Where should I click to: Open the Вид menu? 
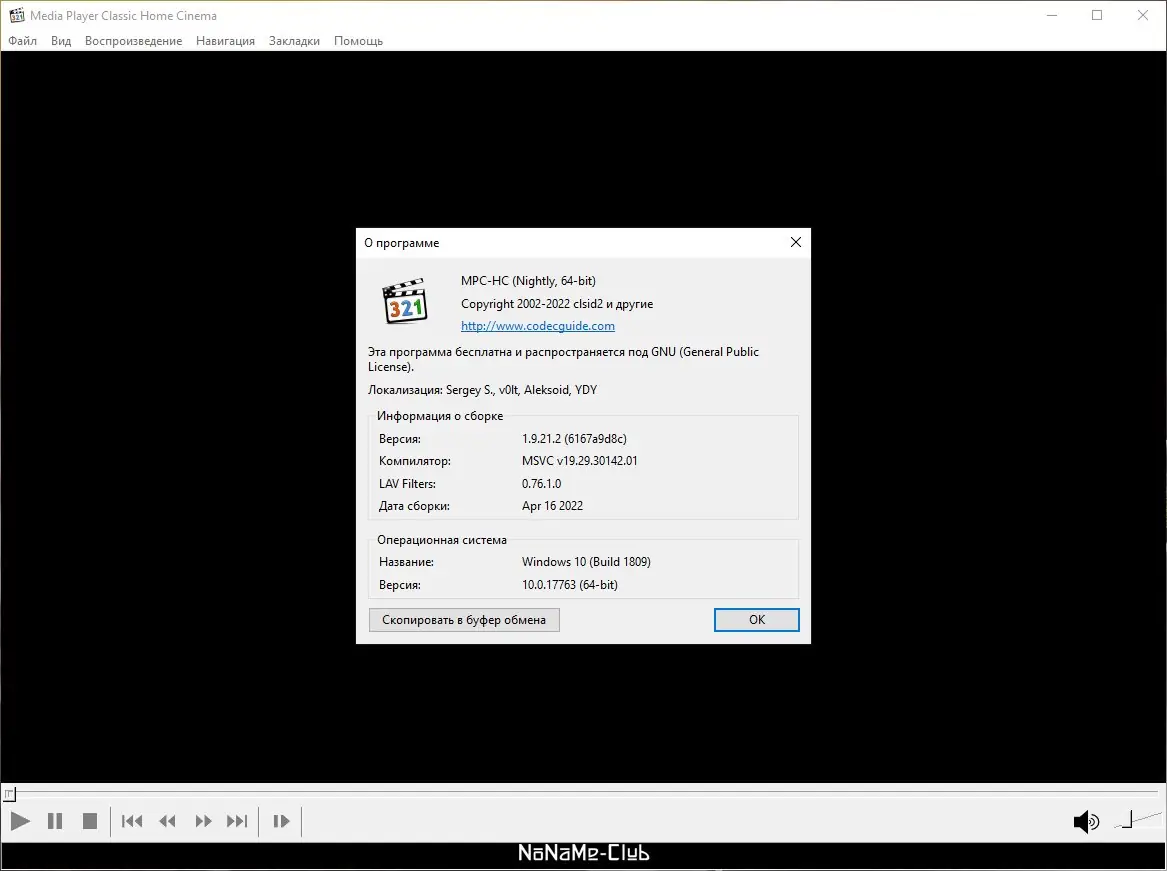coord(61,41)
